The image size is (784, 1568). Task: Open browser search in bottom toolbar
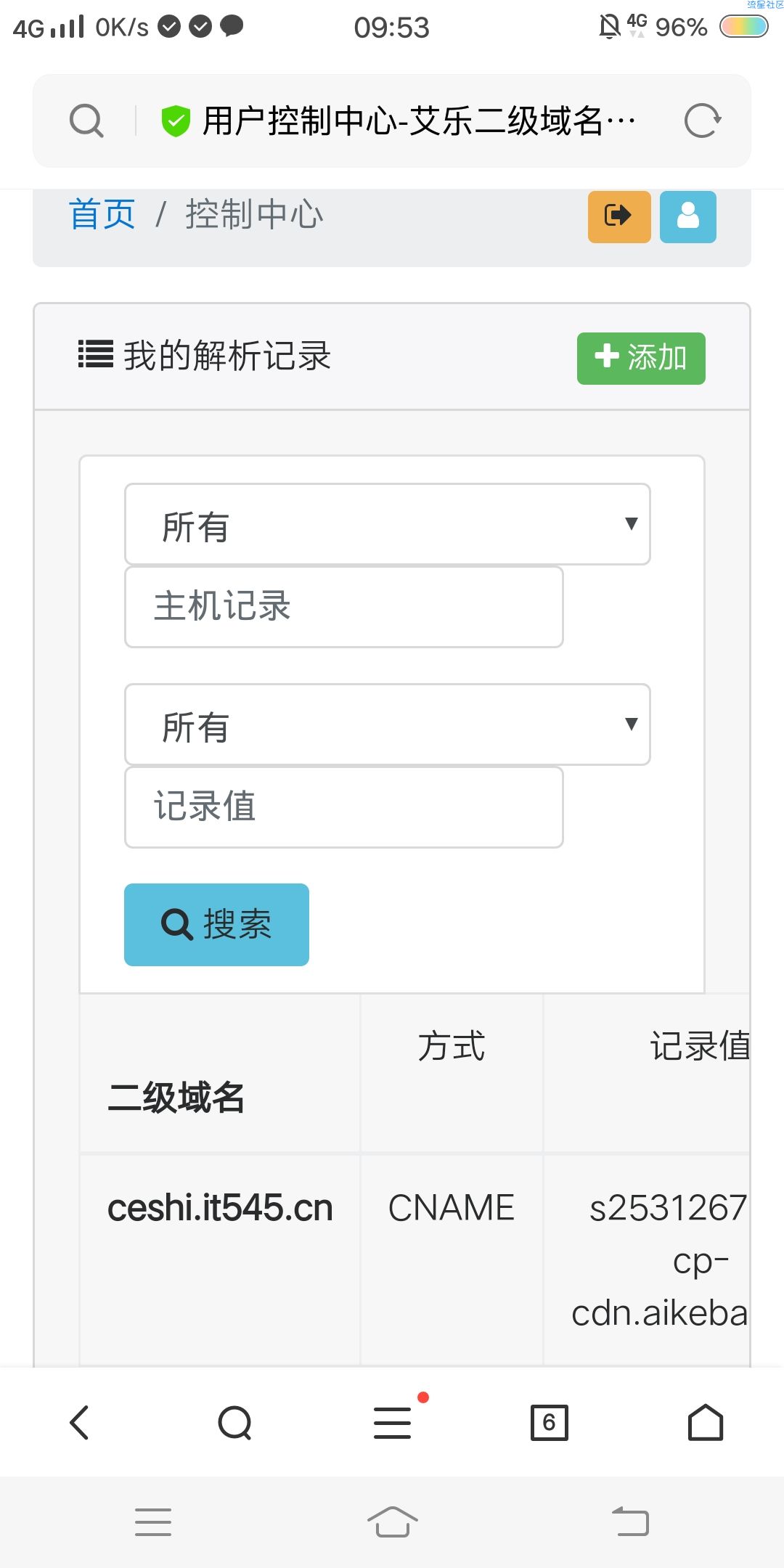235,1422
